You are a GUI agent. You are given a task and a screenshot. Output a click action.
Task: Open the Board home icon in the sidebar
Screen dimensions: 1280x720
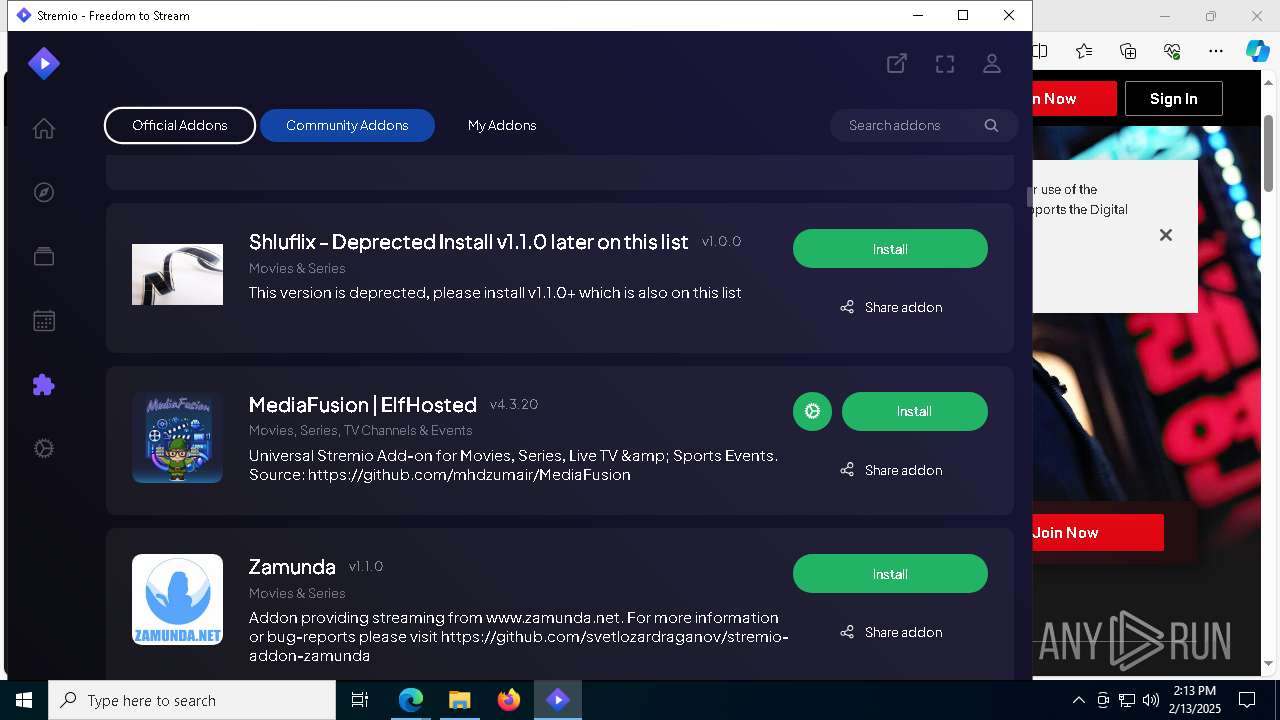coord(43,129)
